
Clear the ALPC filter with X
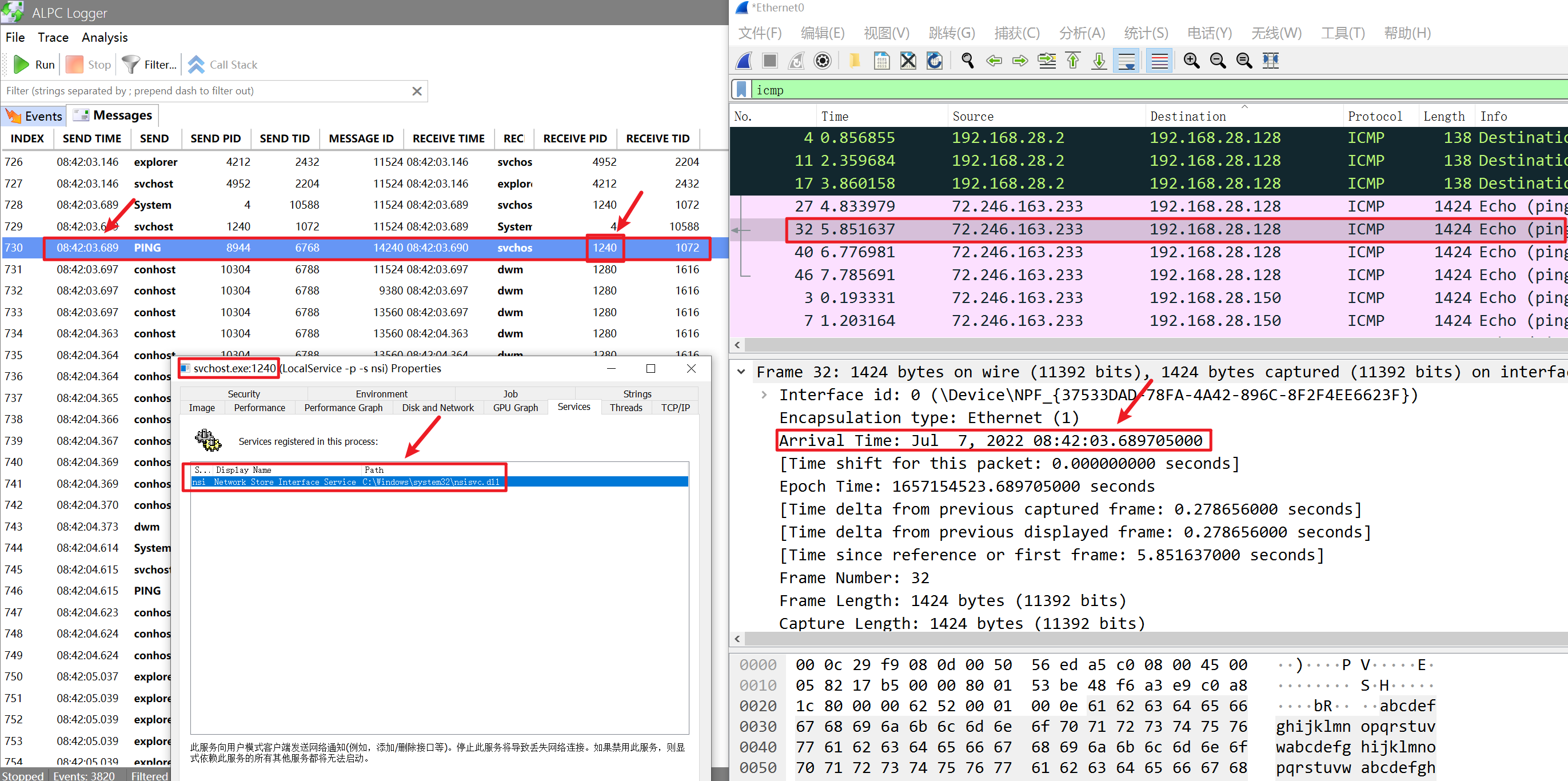[x=417, y=91]
